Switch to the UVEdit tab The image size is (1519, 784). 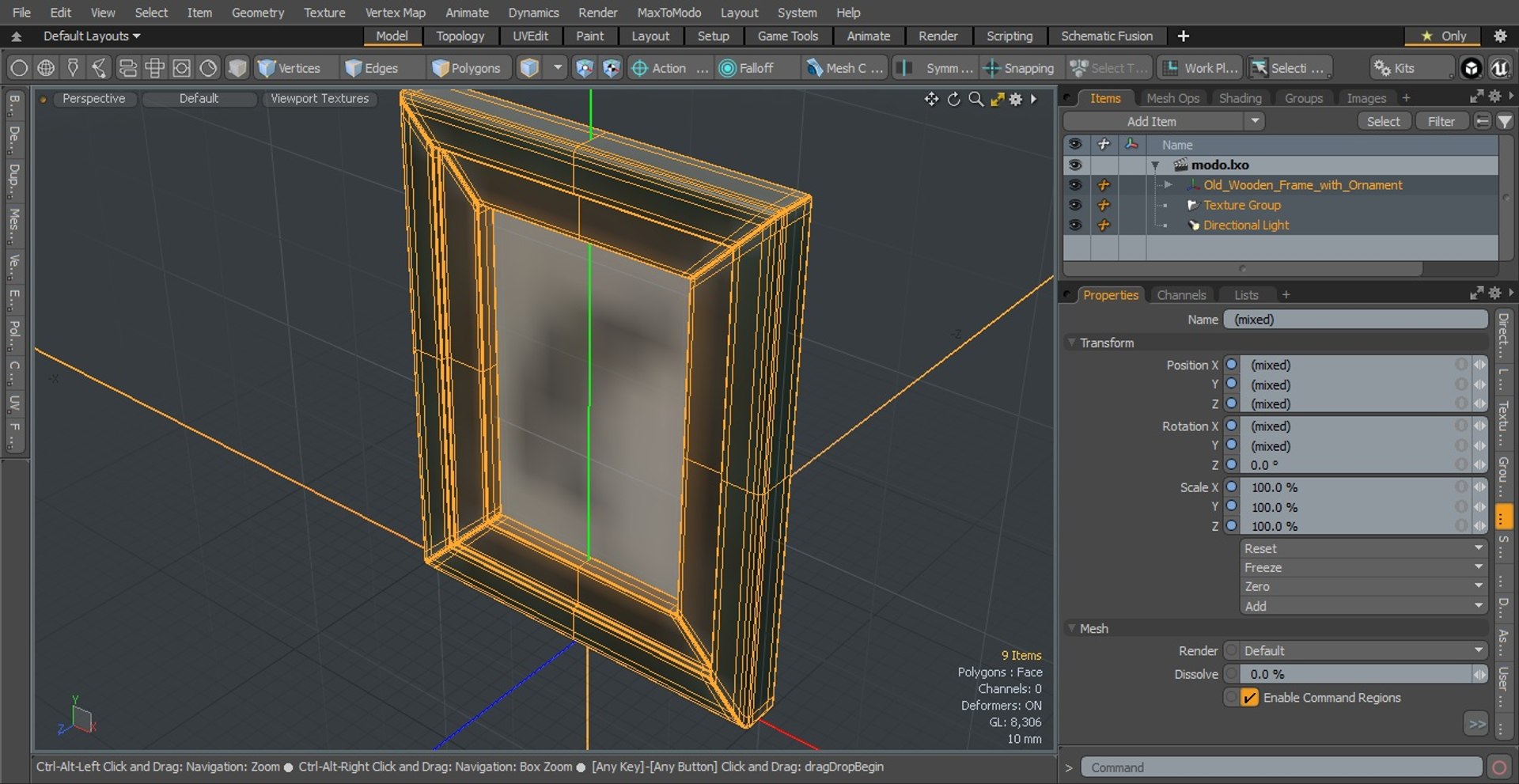[x=530, y=36]
